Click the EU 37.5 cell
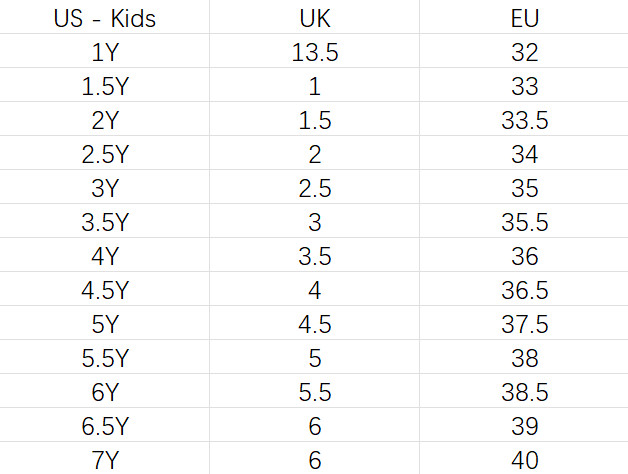This screenshot has width=628, height=474. [524, 324]
